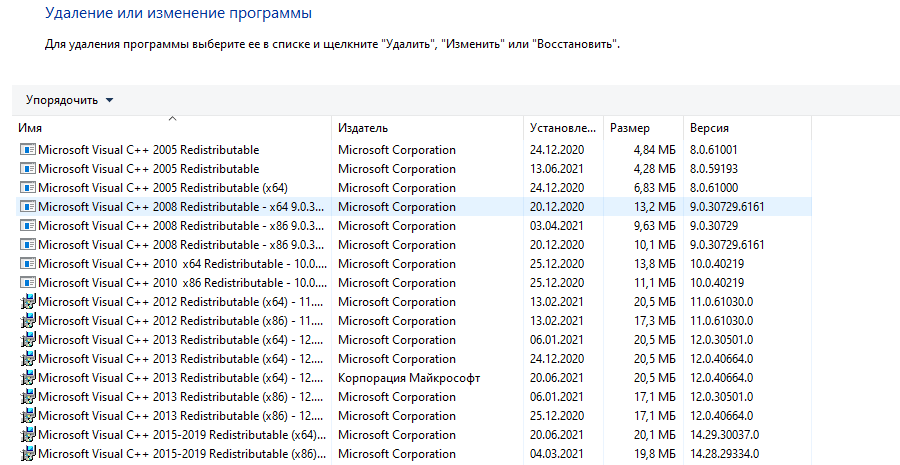
Task: Sort programs by the Издатель column header
Action: click(363, 128)
